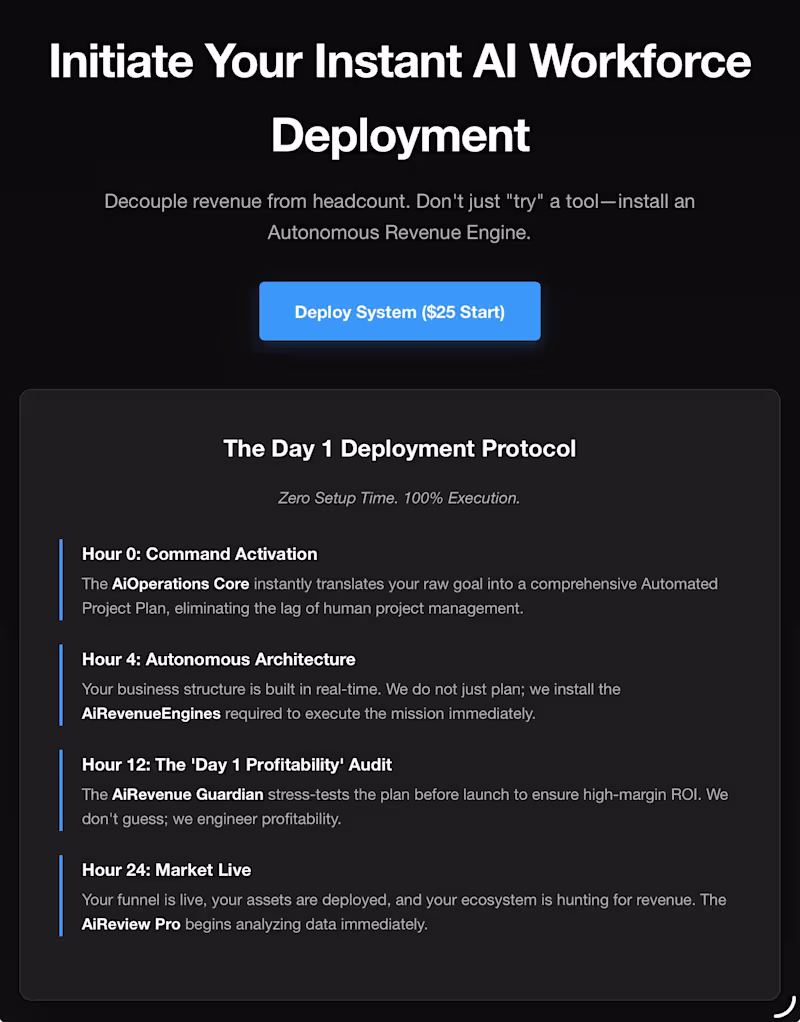
Task: Click the Hour 12 paragraph about stress-testing
Action: point(400,806)
